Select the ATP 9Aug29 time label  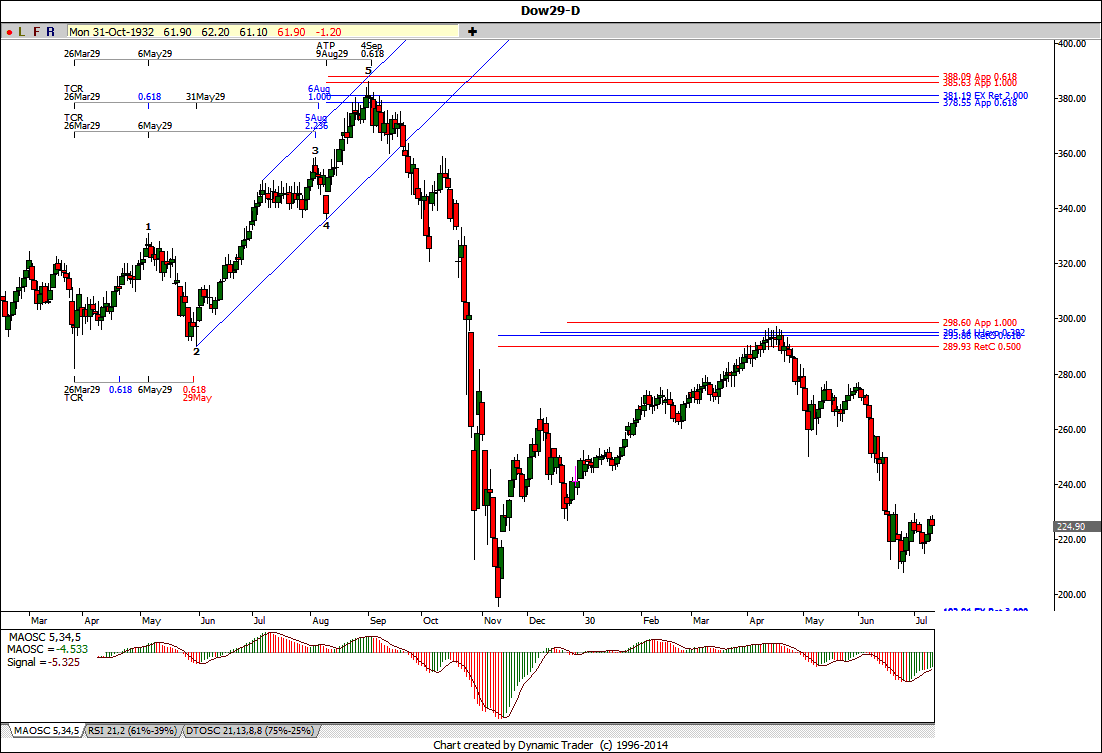click(332, 49)
